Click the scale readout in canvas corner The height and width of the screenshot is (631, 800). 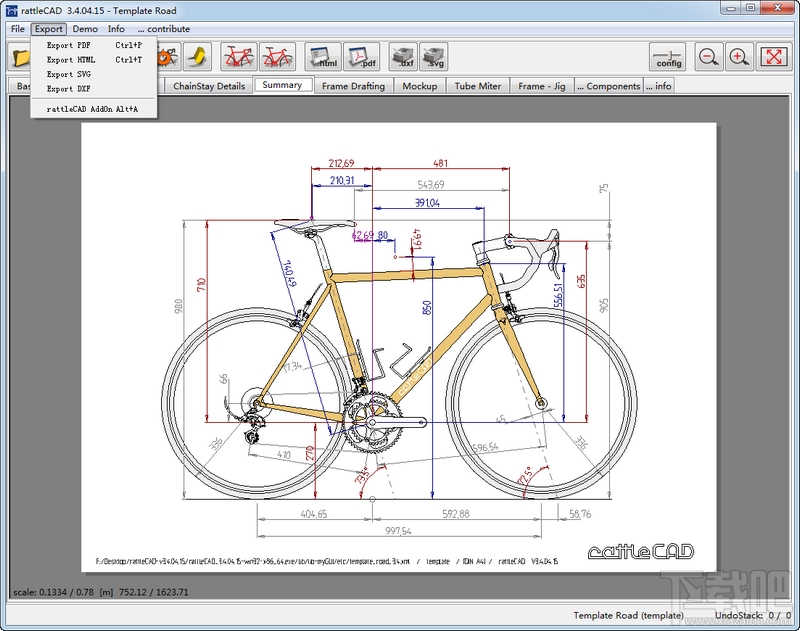pyautogui.click(x=101, y=592)
